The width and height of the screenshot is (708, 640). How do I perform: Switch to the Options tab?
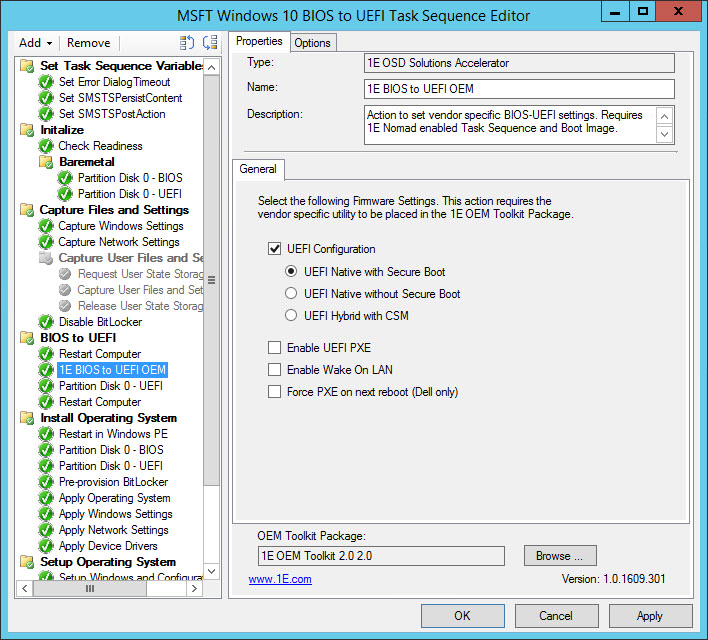point(312,42)
